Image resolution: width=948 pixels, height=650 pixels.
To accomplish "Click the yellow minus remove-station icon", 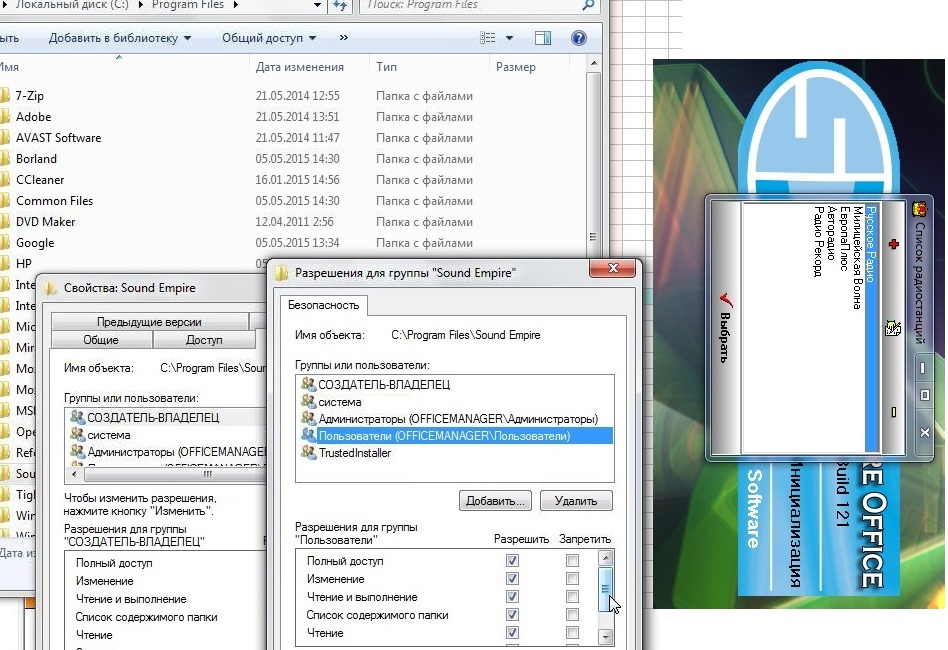I will click(x=893, y=411).
